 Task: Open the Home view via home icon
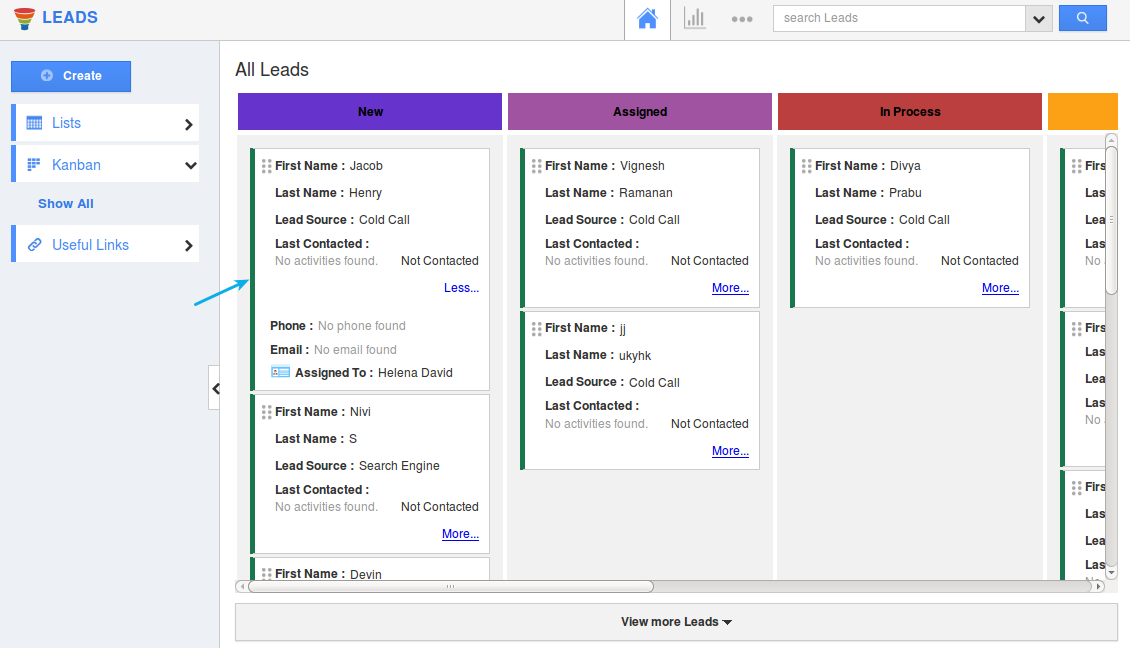point(646,18)
